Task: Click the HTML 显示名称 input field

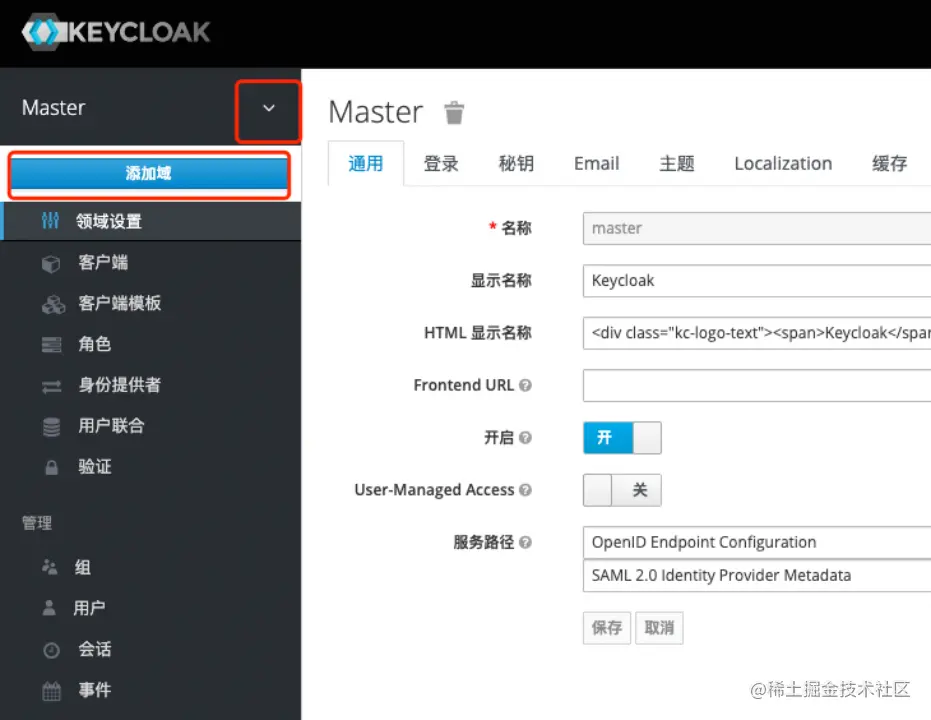Action: pyautogui.click(x=757, y=333)
